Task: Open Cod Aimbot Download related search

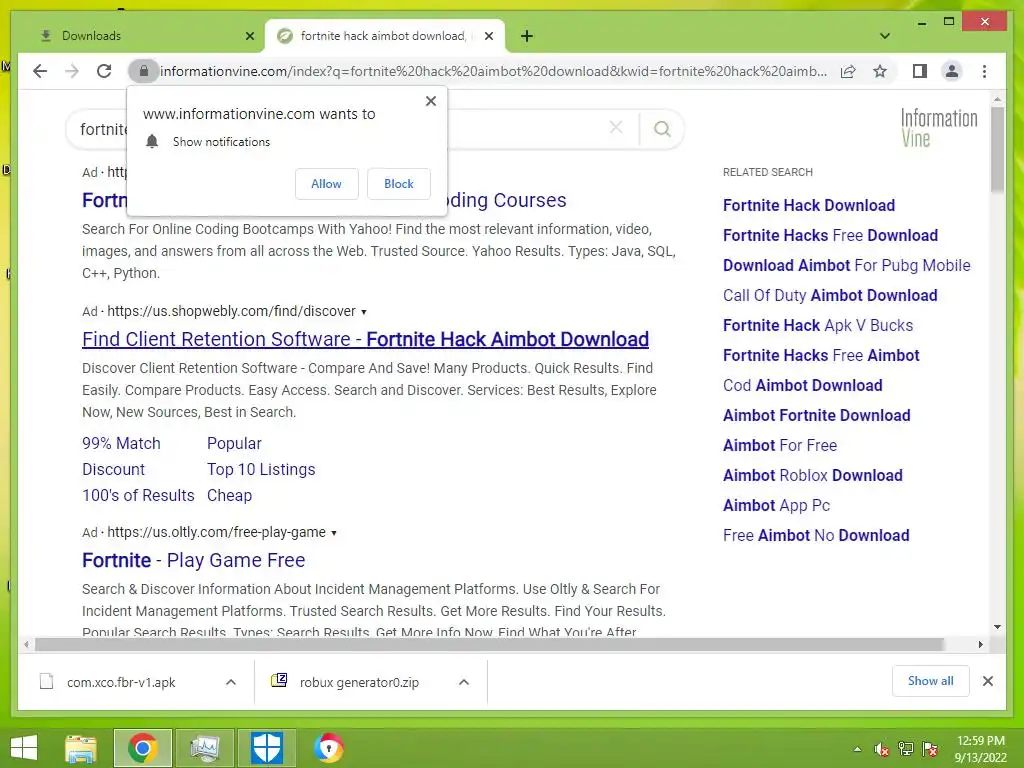Action: (803, 385)
